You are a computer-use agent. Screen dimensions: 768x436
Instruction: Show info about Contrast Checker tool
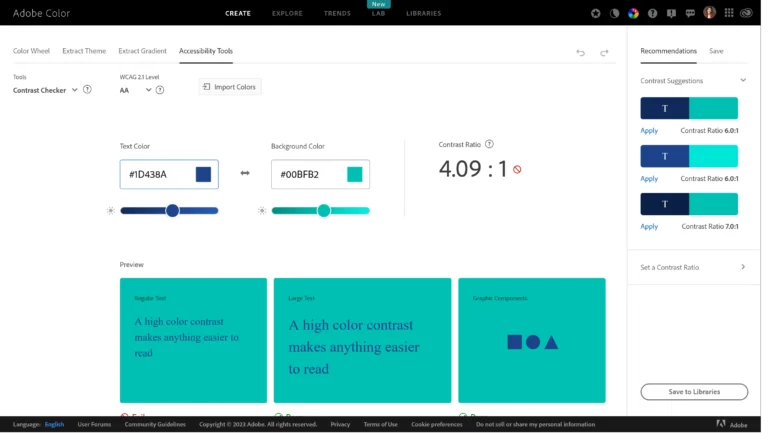[88, 90]
